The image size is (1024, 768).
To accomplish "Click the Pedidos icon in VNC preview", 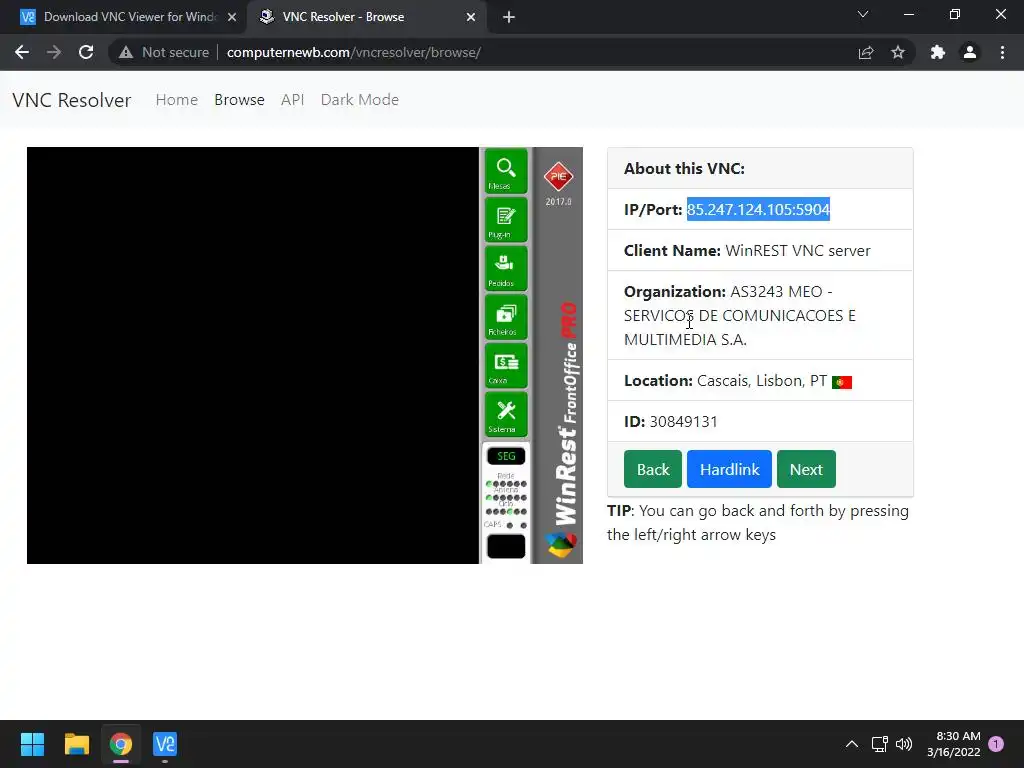I will click(505, 268).
